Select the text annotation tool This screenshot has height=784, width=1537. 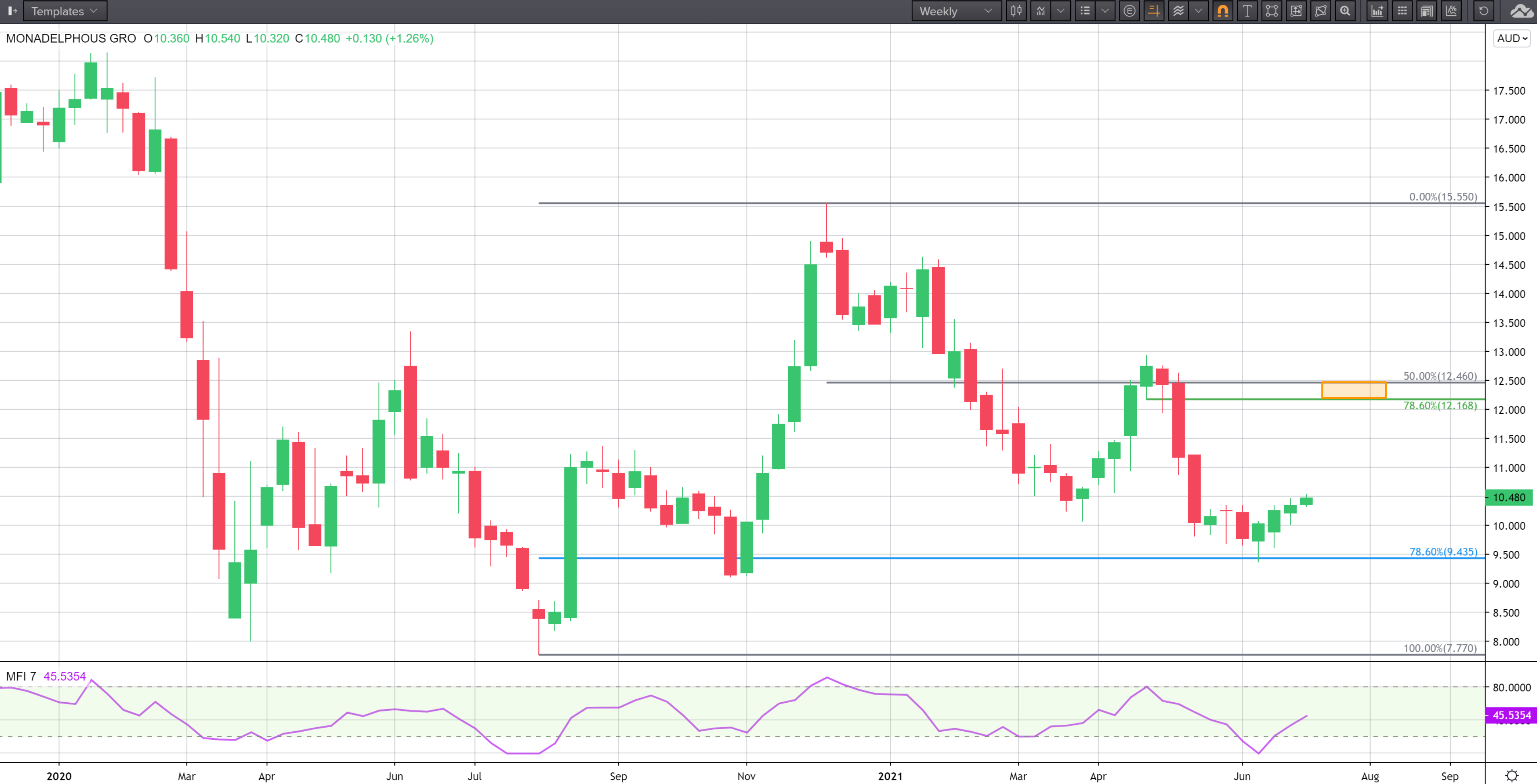(x=1247, y=11)
